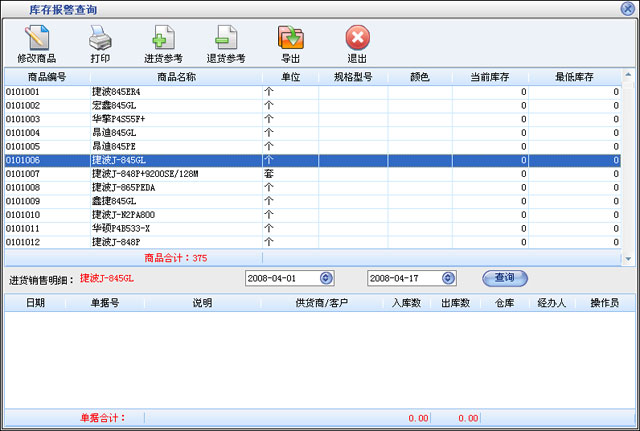
Task: Open 退货参考 return reference
Action: click(x=226, y=44)
